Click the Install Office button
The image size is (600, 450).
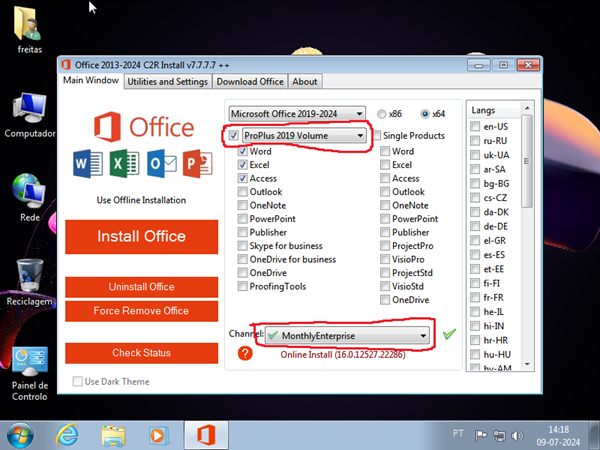[x=142, y=236]
